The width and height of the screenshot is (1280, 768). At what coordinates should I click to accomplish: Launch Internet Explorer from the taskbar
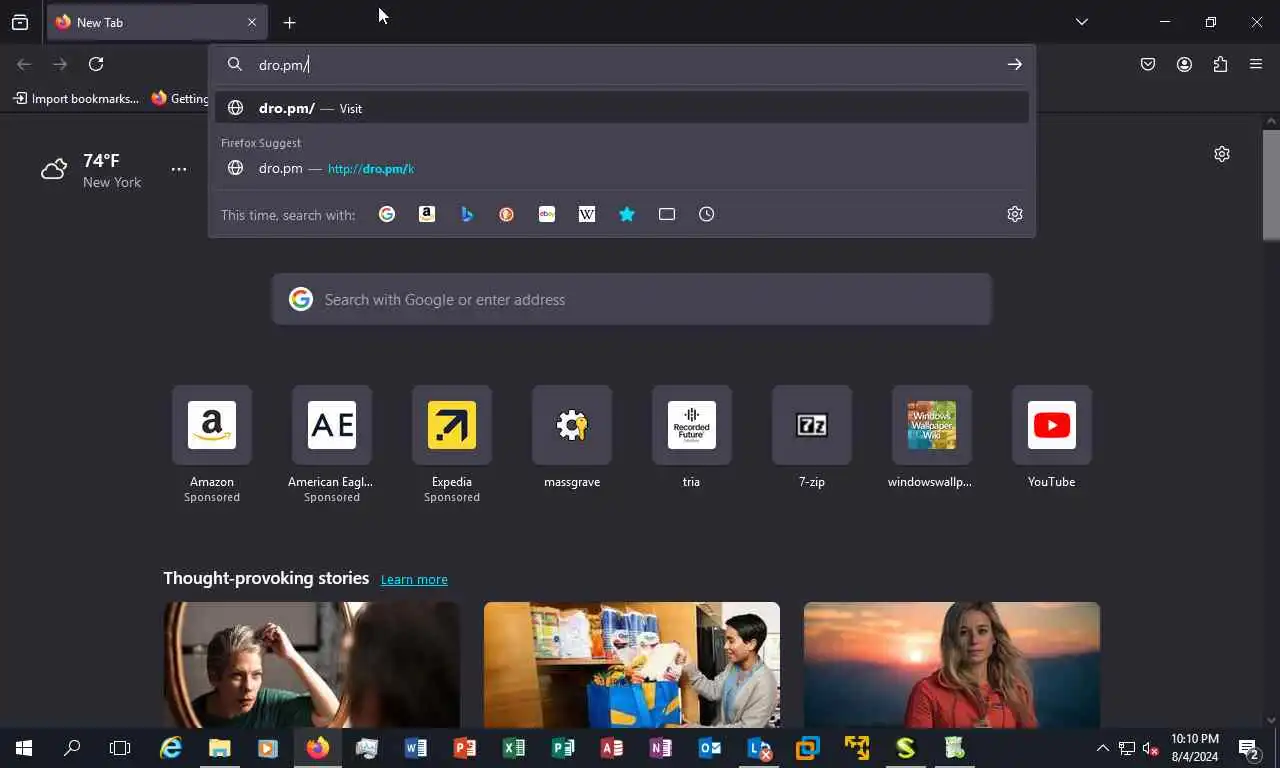coord(171,748)
